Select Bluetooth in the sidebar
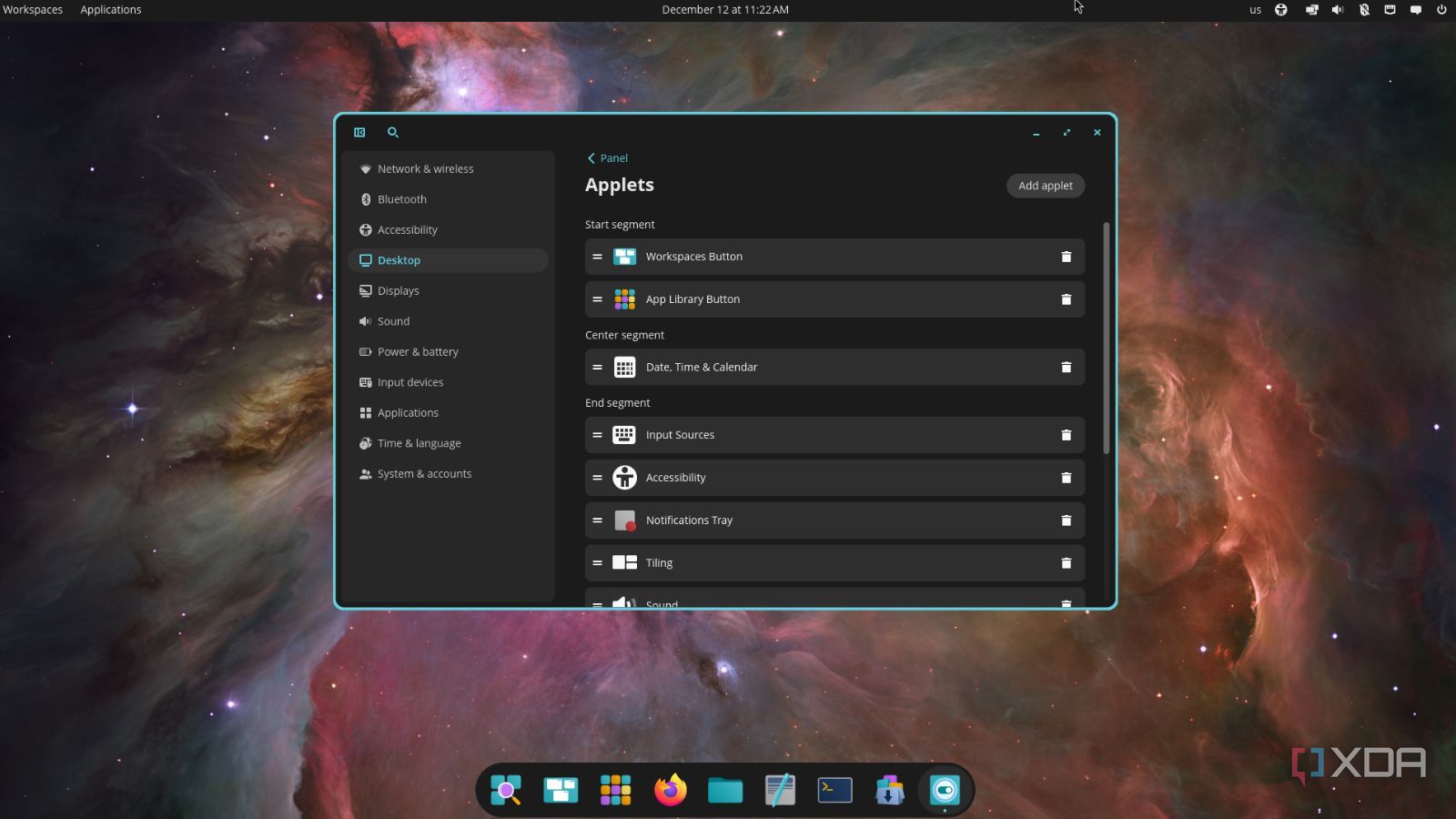Screen dimensions: 1456x819 point(448,199)
